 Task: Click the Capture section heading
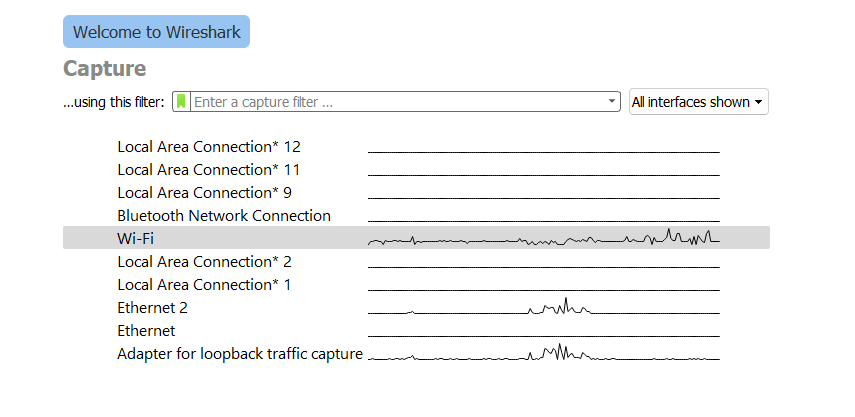pyautogui.click(x=105, y=68)
